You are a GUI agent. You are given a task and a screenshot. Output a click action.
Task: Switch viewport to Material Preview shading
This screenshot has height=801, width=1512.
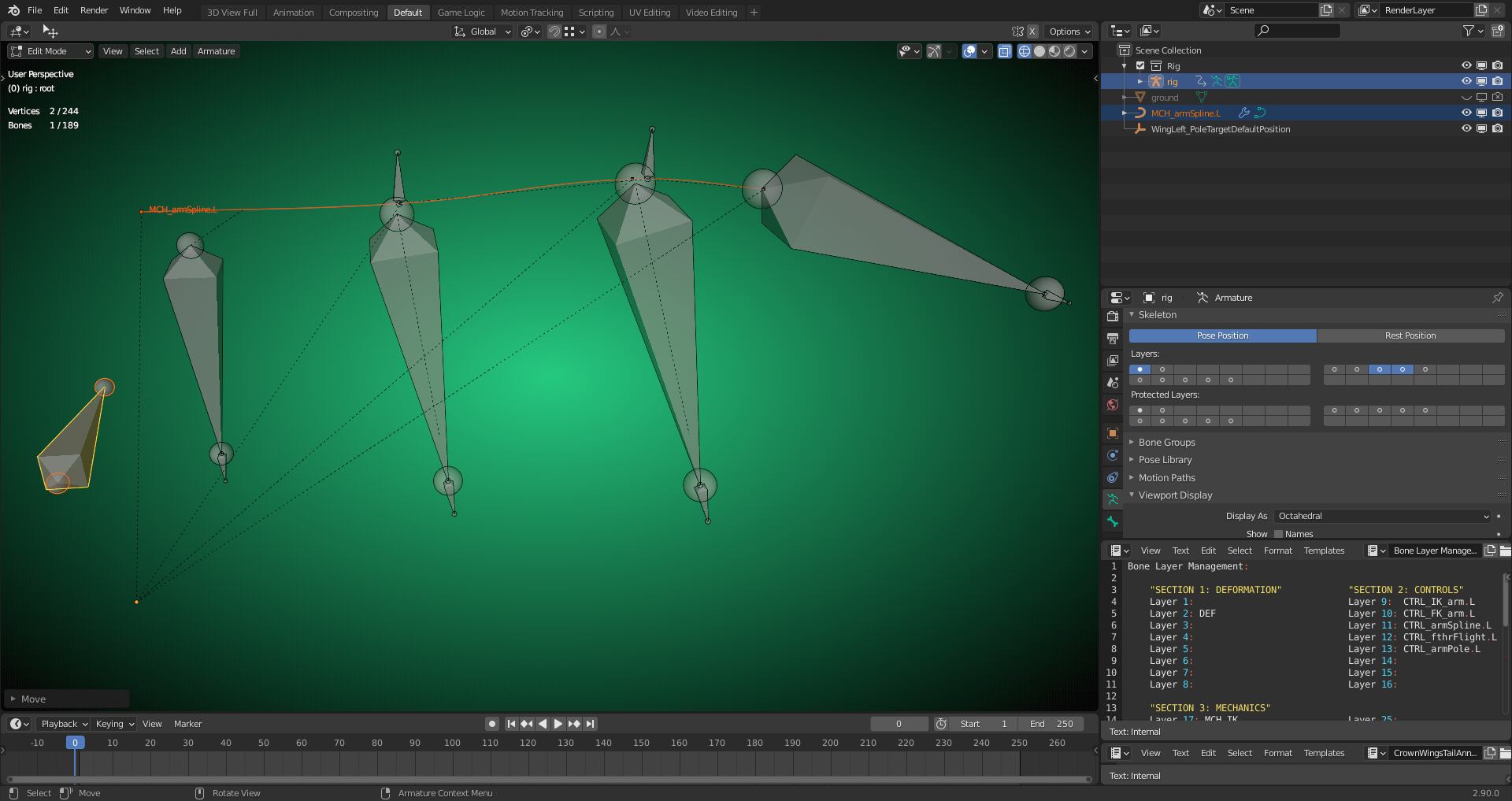pyautogui.click(x=1054, y=51)
